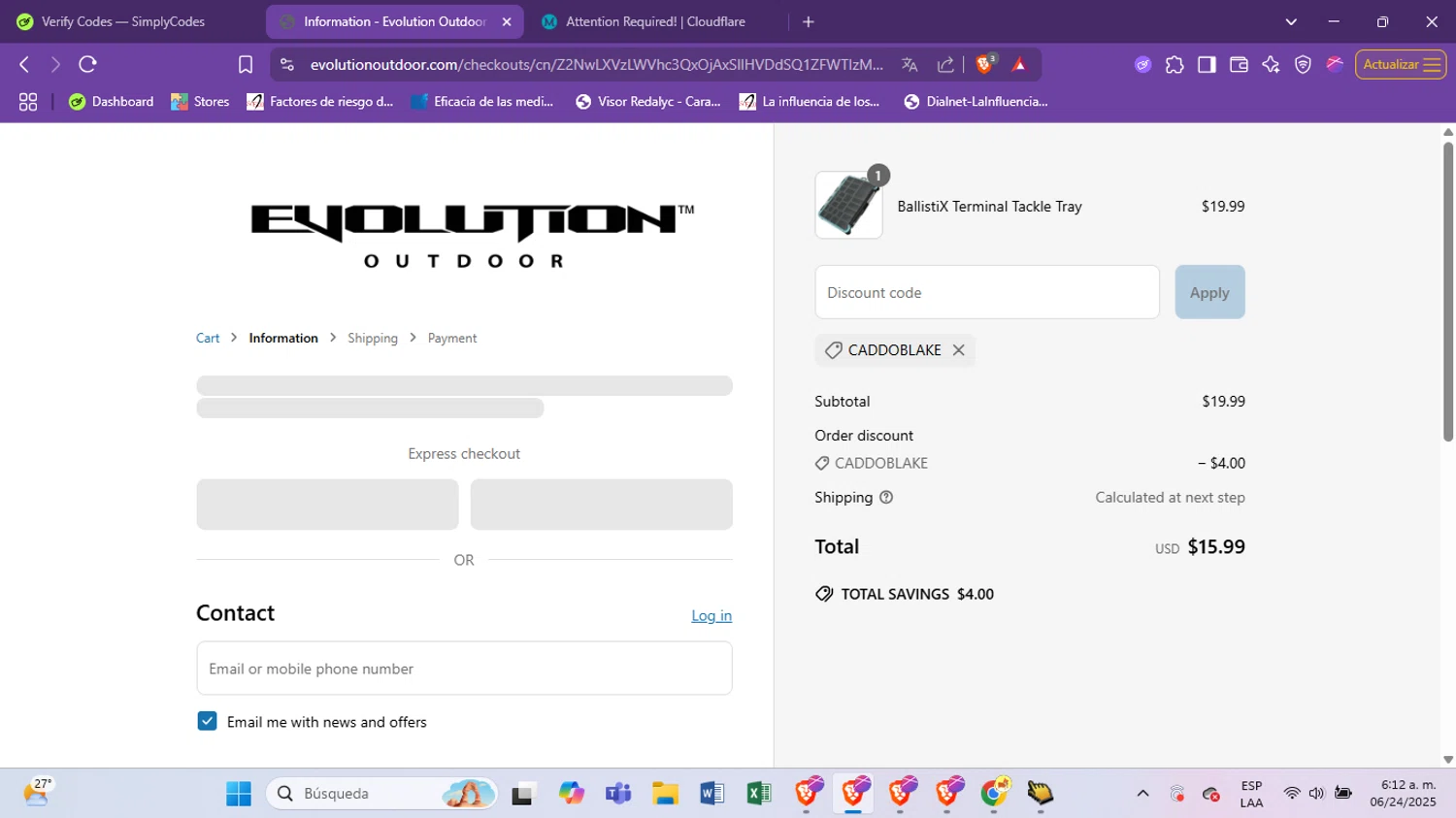Open a new browser tab
Viewport: 1456px width, 818px height.
[x=809, y=21]
